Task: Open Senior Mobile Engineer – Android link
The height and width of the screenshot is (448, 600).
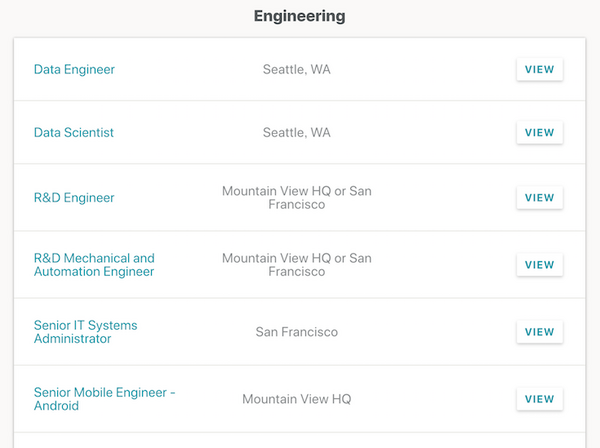Action: point(104,399)
